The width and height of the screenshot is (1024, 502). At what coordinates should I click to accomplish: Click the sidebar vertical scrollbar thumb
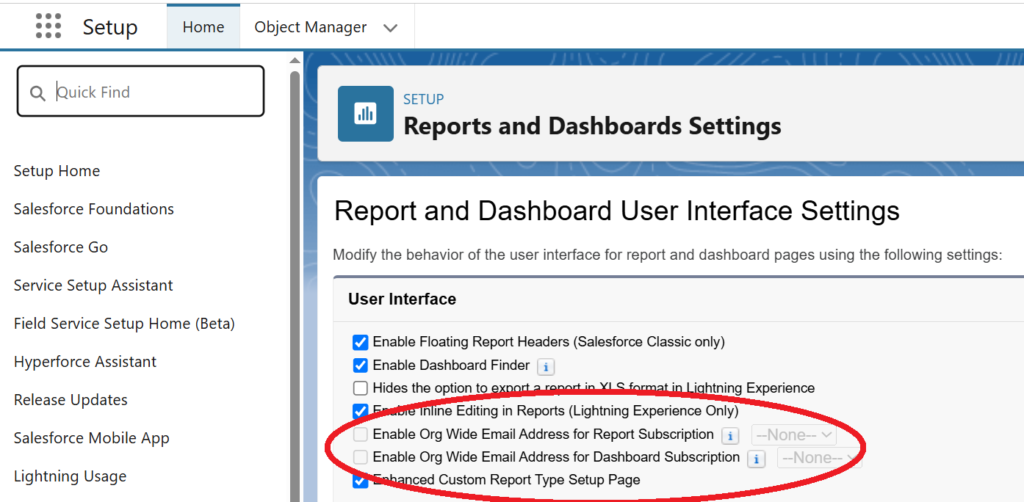coord(295,285)
